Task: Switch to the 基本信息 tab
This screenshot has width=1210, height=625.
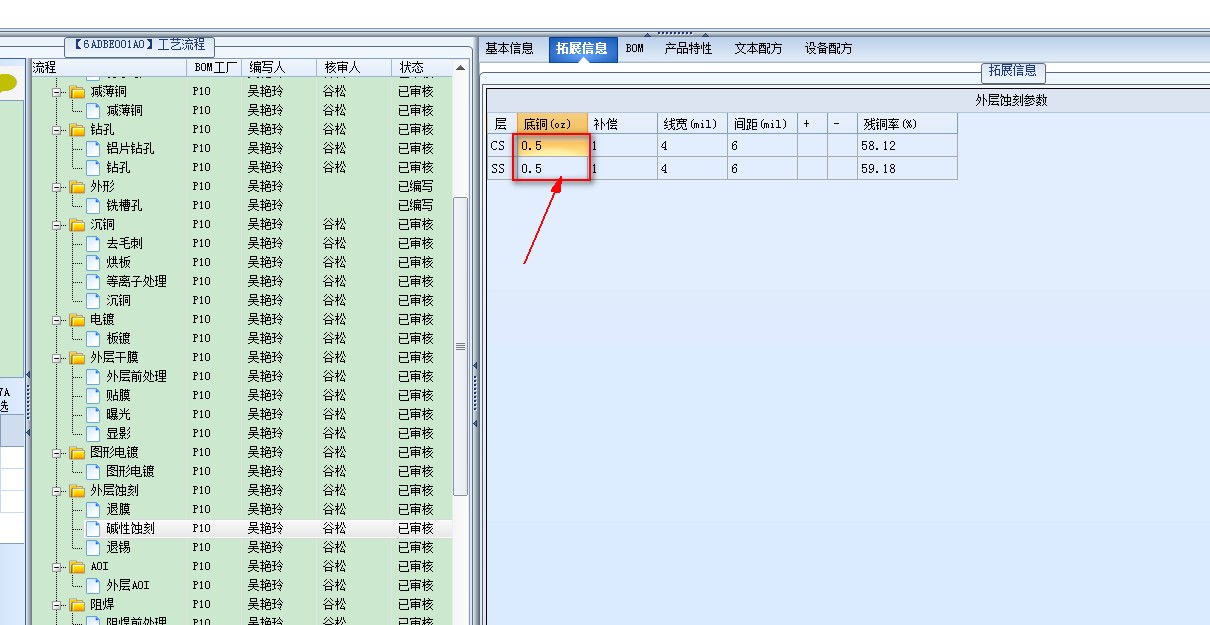Action: coord(509,48)
